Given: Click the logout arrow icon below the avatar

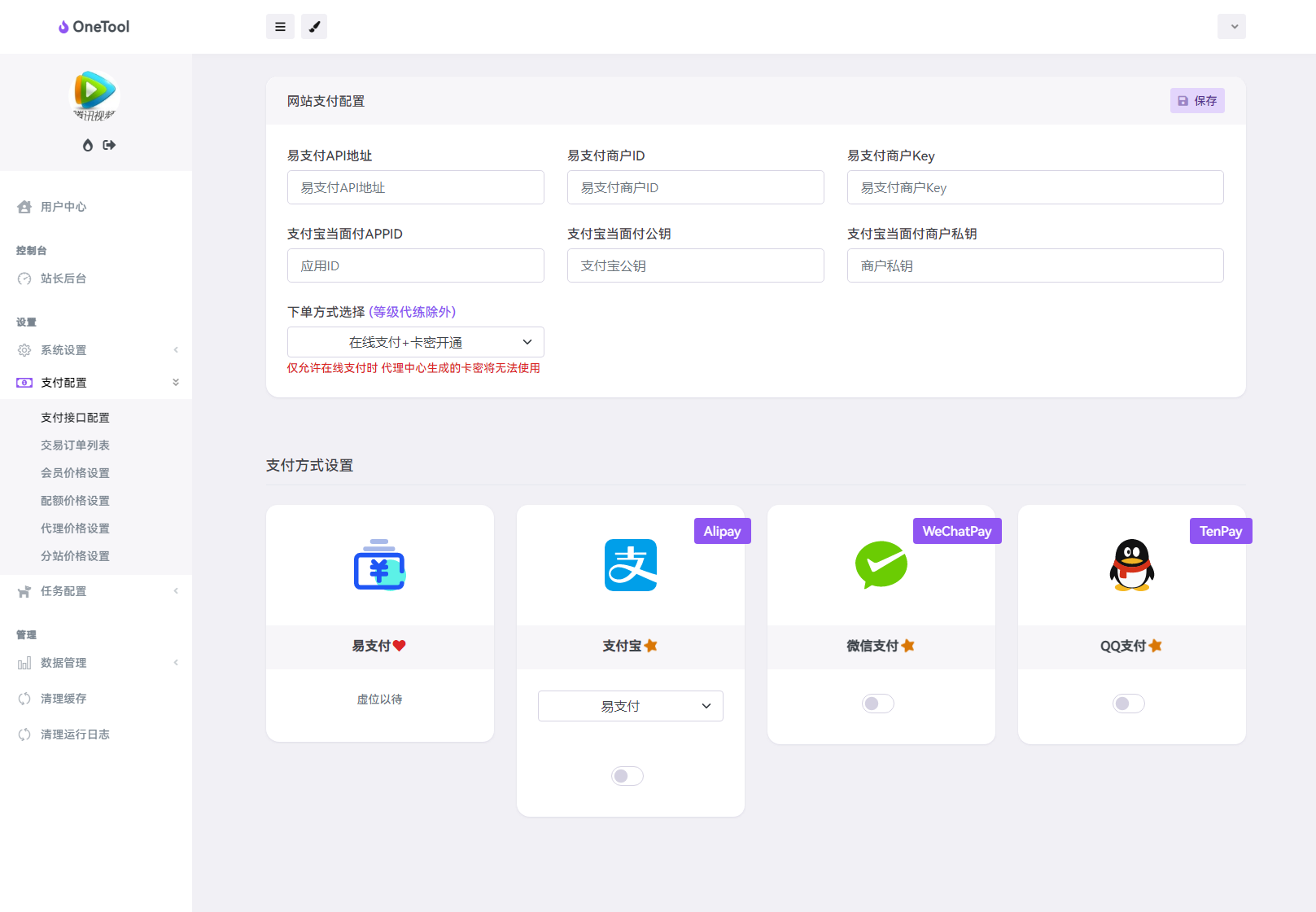Looking at the screenshot, I should (109, 145).
